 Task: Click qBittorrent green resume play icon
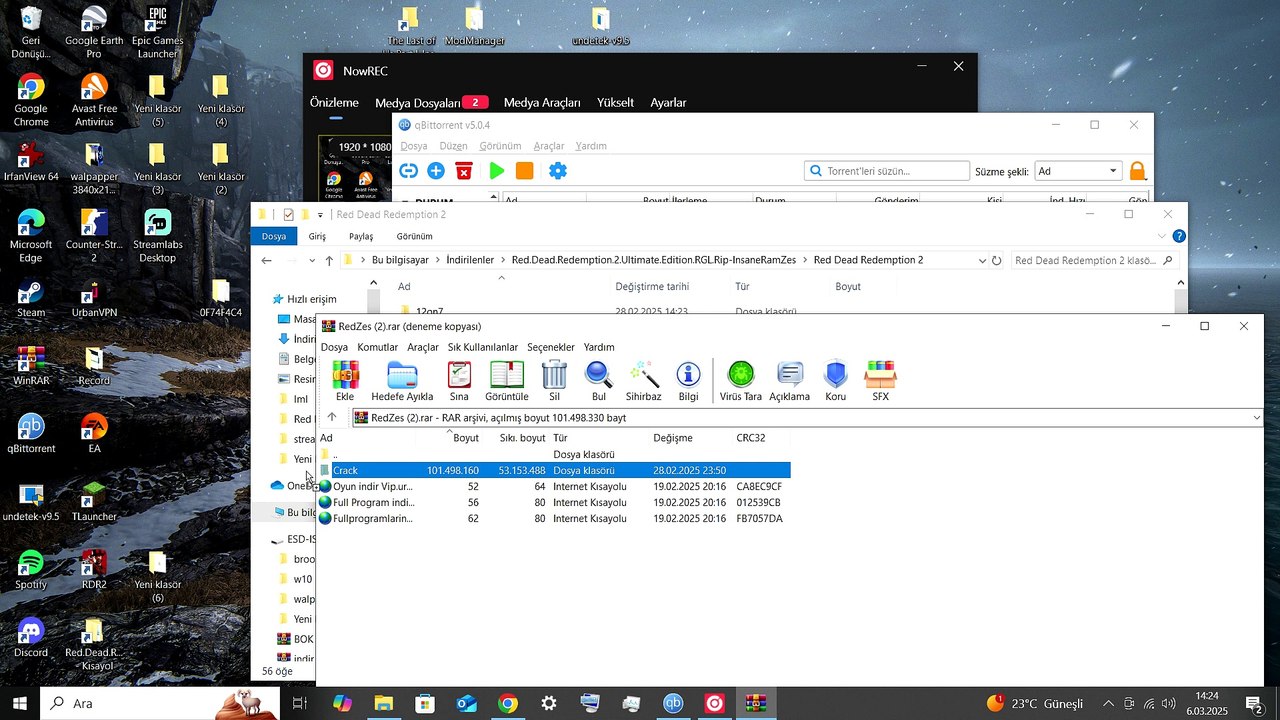point(497,171)
